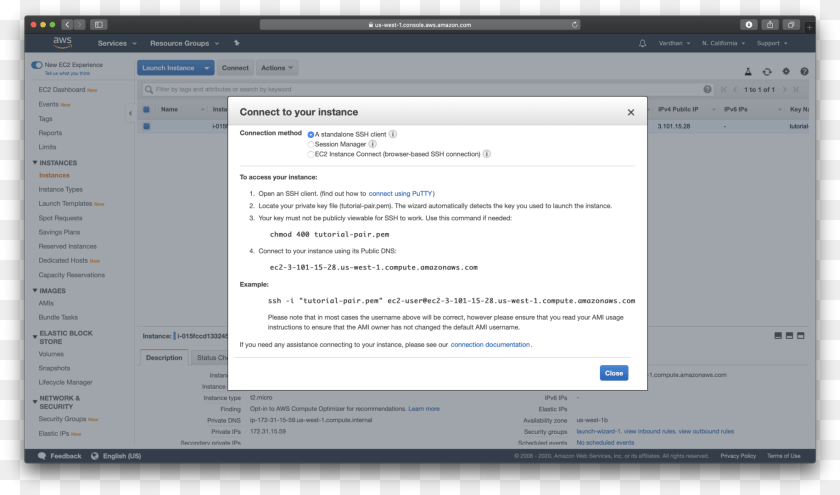Screen dimensions: 840x495
Task: Switch to the Description tab
Action: [x=164, y=358]
